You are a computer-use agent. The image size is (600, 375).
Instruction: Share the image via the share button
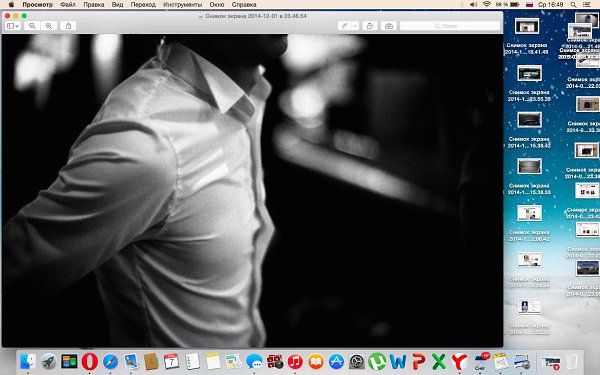[68, 26]
